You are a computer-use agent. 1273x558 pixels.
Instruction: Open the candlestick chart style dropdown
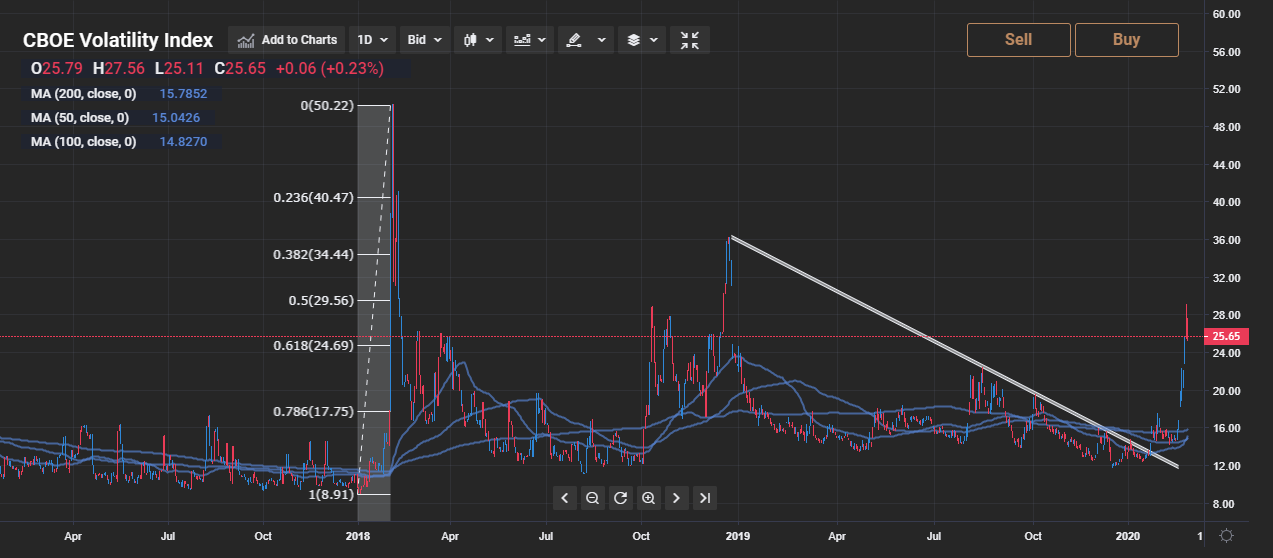pyautogui.click(x=478, y=40)
